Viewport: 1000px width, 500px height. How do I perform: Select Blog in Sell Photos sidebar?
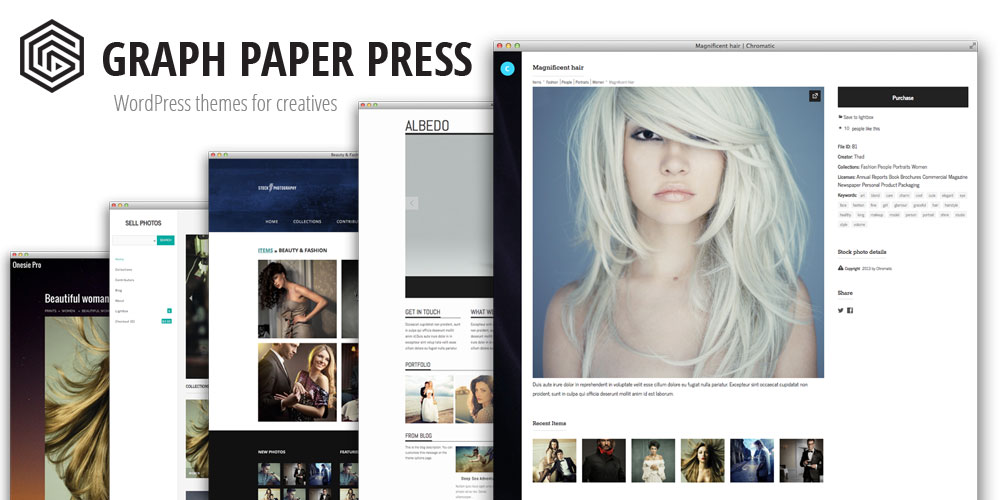[118, 290]
